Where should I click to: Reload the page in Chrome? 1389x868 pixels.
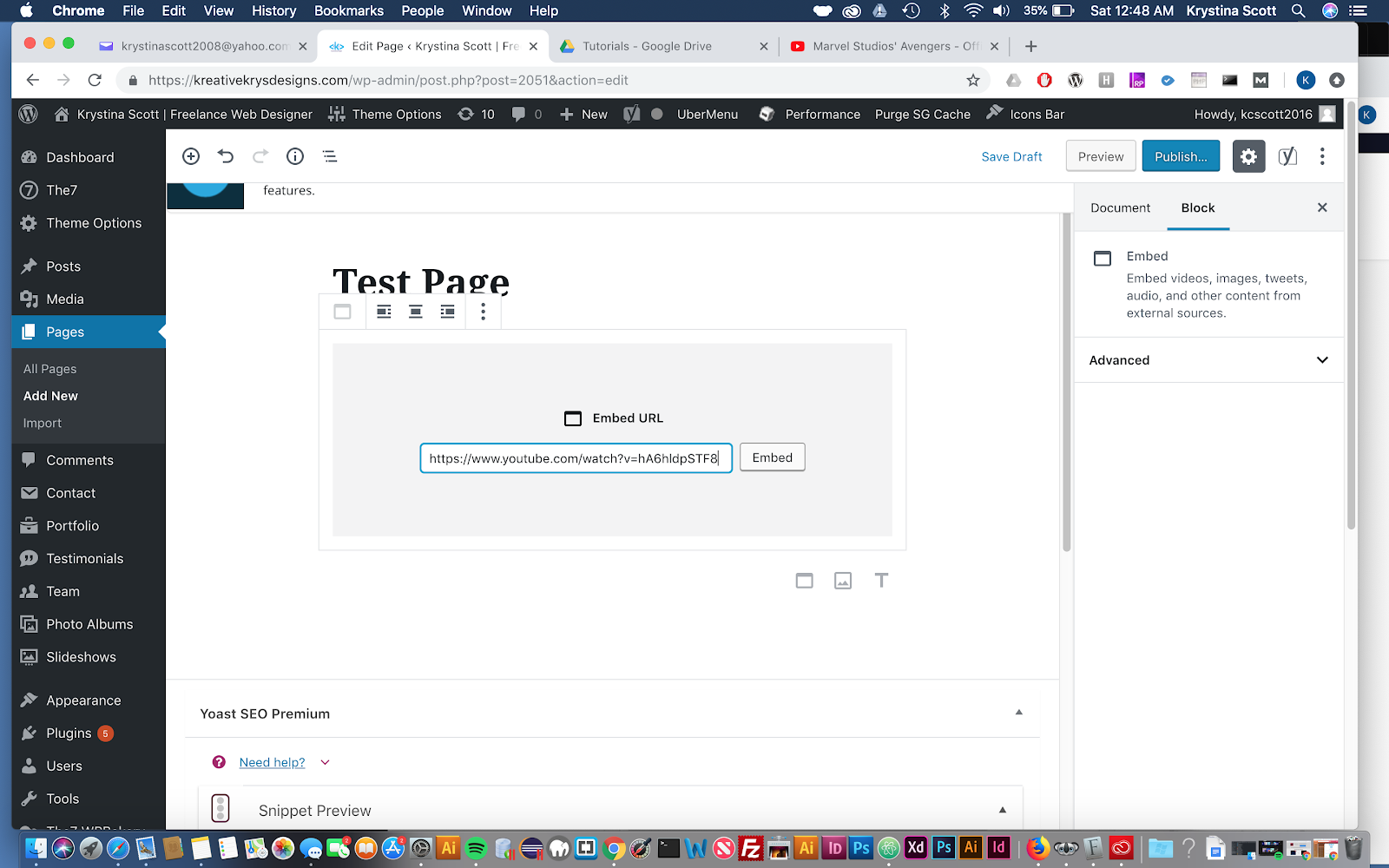click(x=95, y=80)
